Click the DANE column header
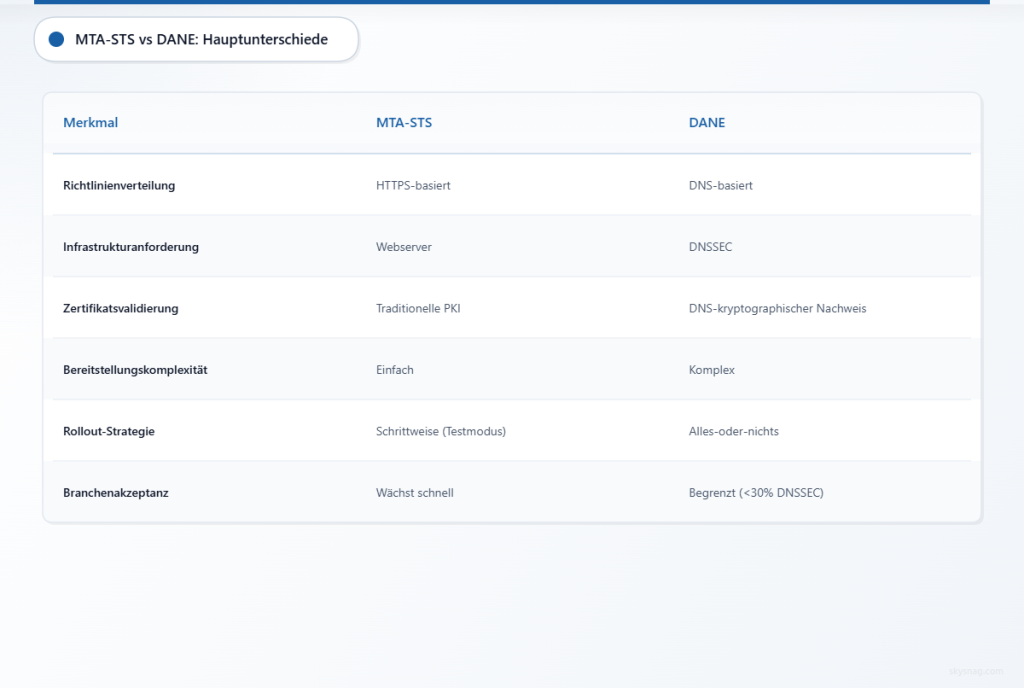Screen dimensions: 1024x688 [x=706, y=122]
